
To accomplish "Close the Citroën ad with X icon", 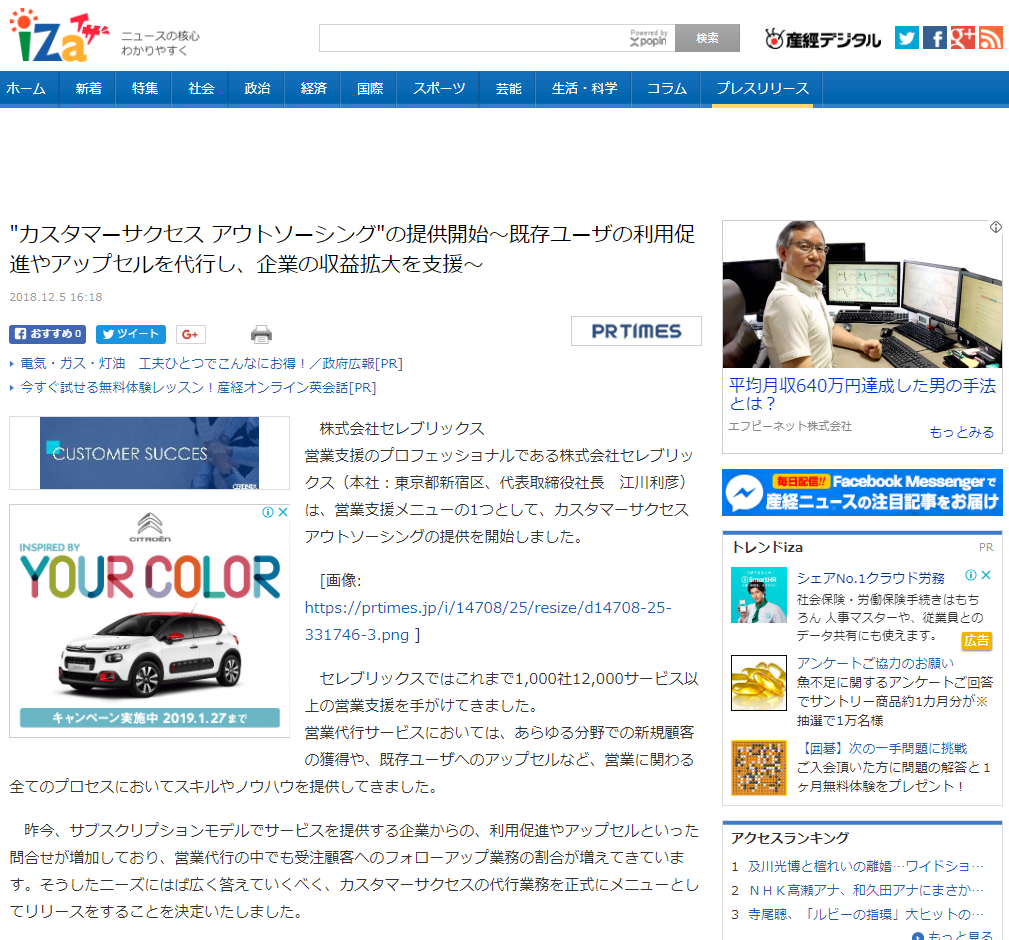I will 282,512.
